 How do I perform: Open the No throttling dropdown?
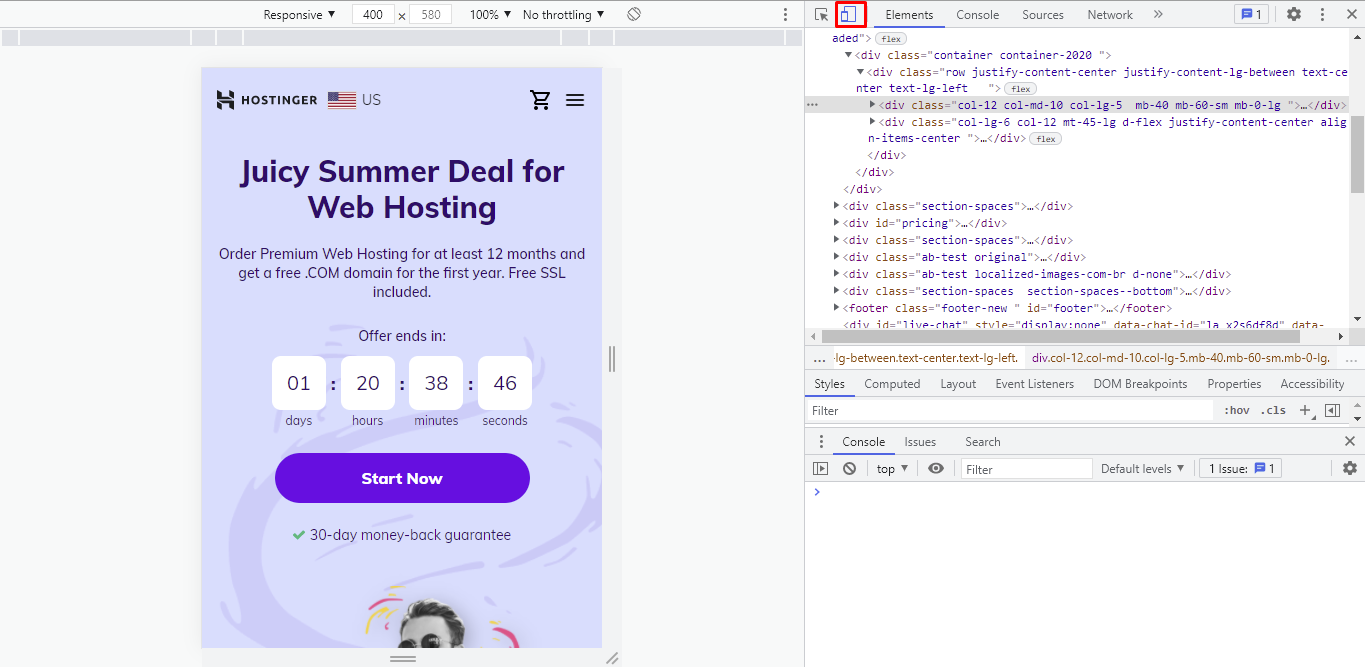click(x=563, y=14)
